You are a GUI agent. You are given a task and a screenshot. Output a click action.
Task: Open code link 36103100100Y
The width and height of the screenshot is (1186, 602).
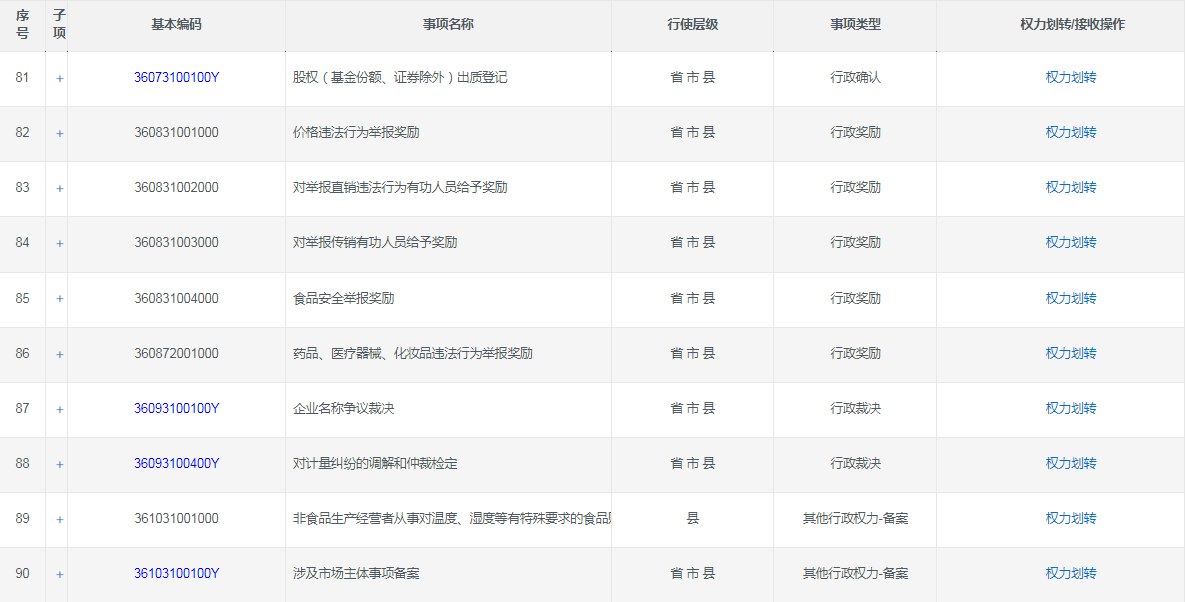176,573
